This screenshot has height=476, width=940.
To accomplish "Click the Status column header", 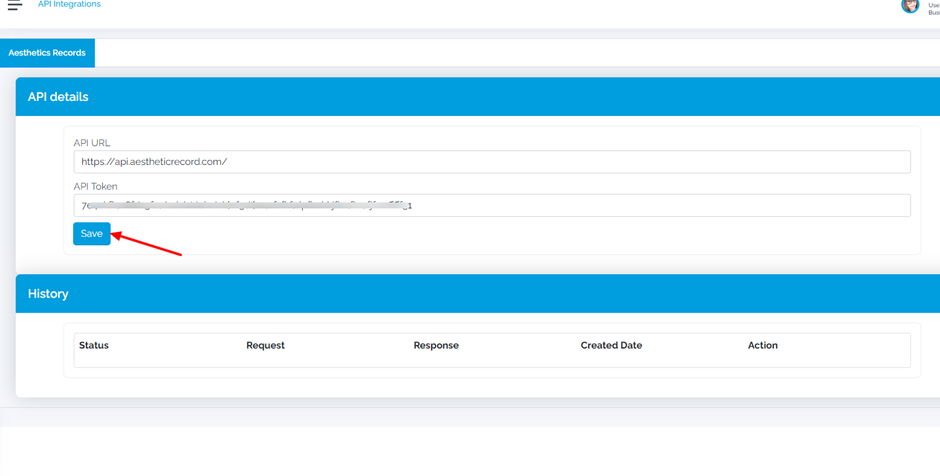I will [x=94, y=345].
